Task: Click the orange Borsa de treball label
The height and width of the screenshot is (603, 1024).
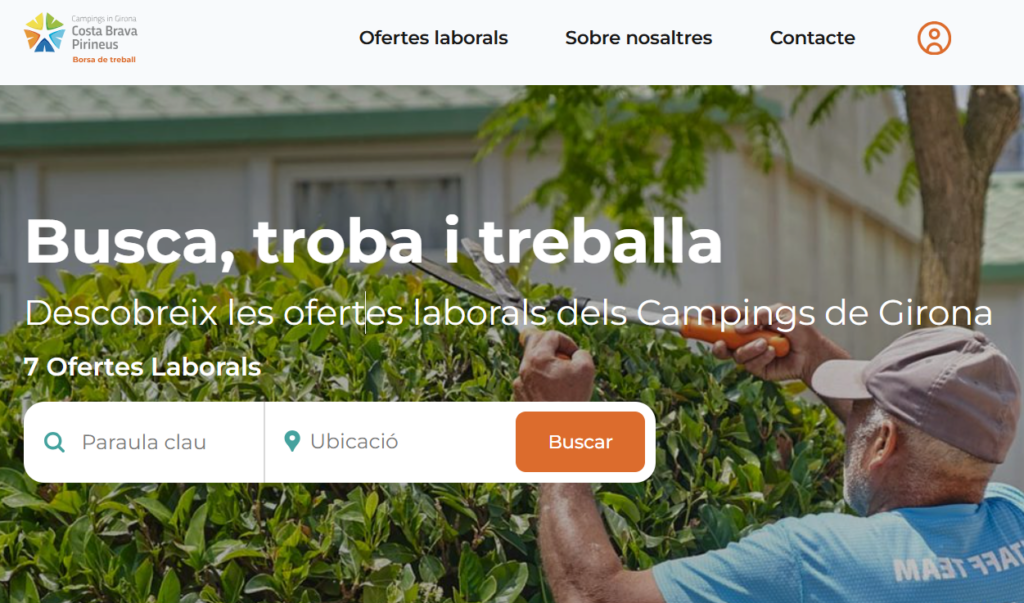Action: (104, 59)
